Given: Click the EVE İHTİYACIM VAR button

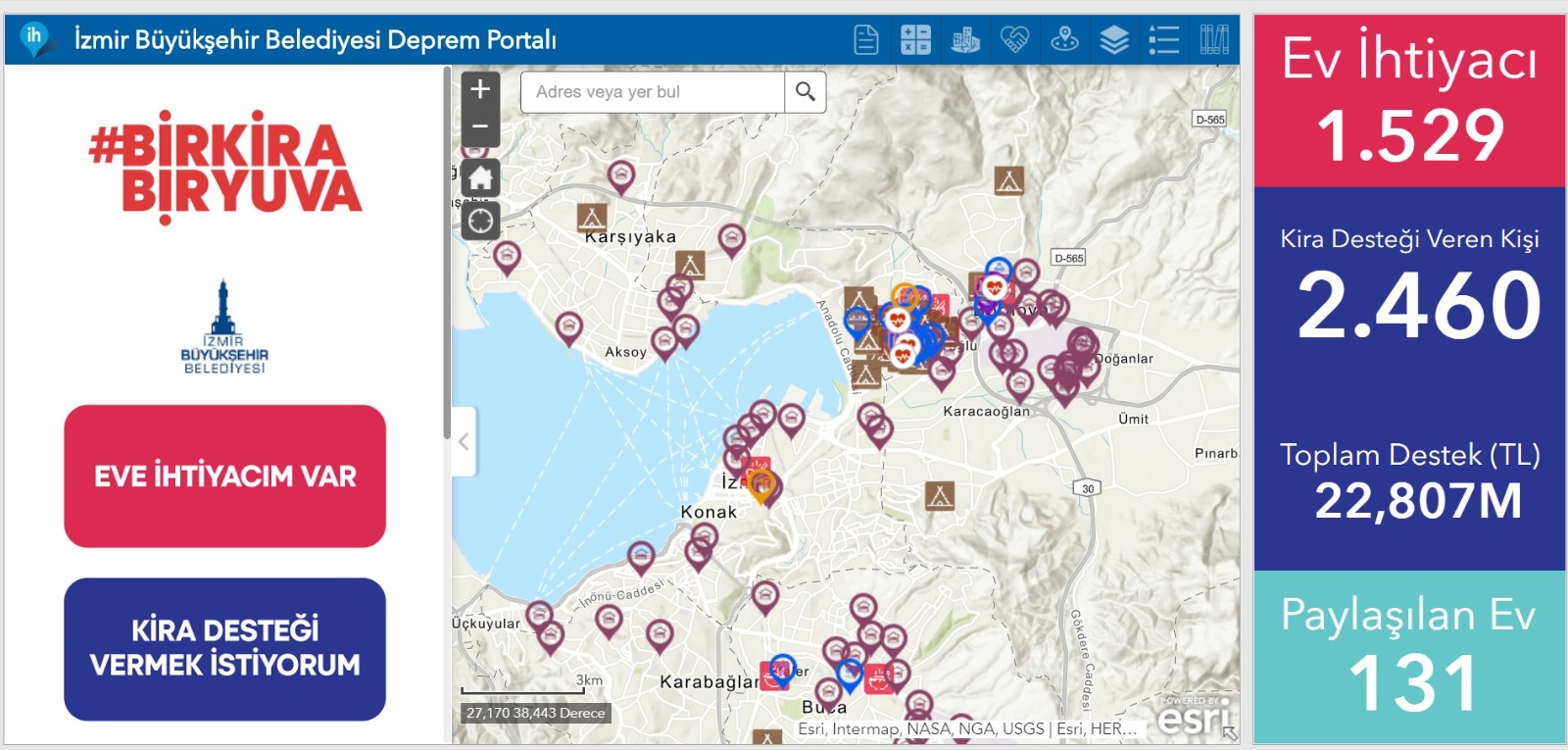Looking at the screenshot, I should click(225, 476).
